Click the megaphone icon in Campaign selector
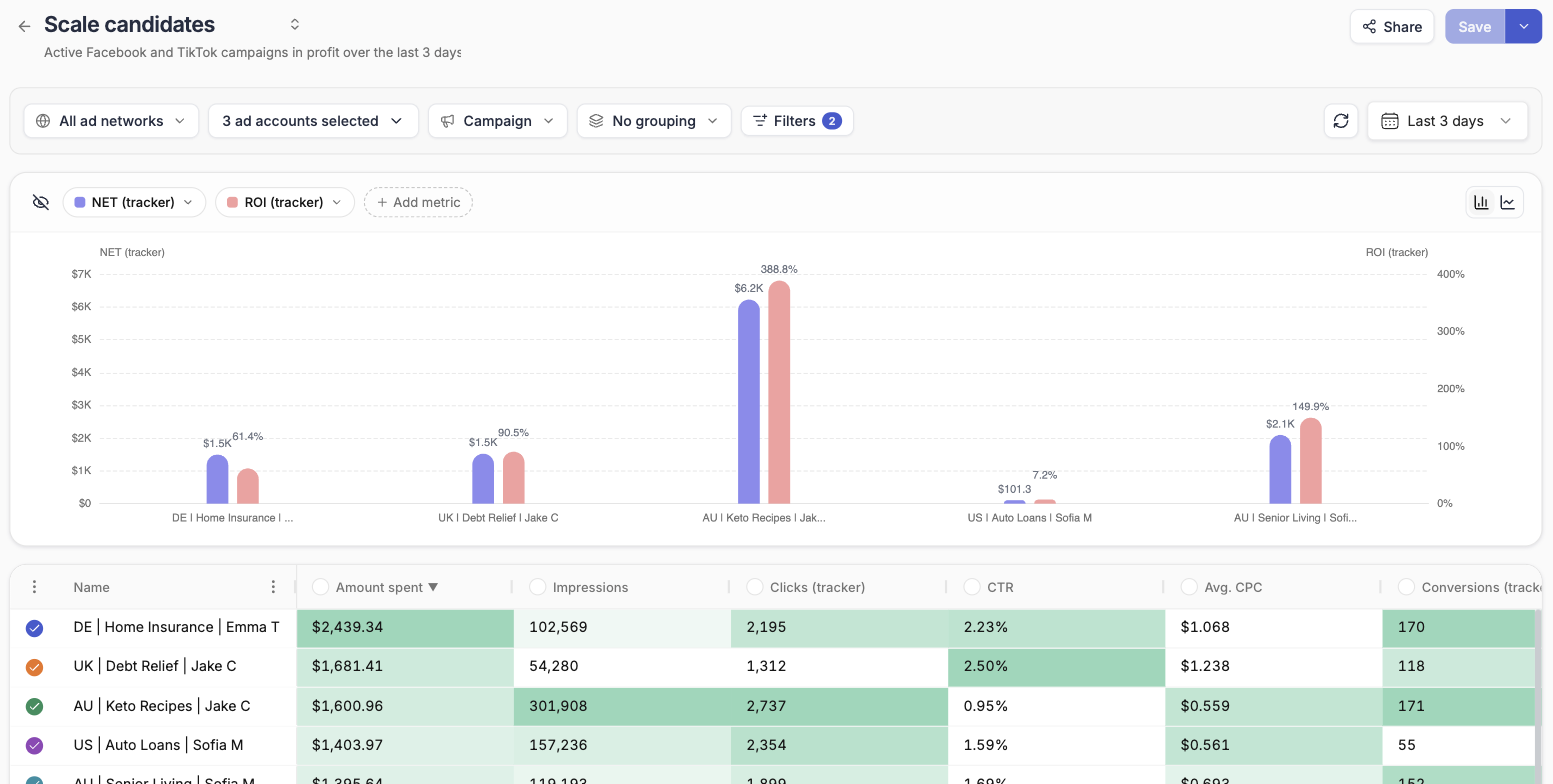Image resolution: width=1553 pixels, height=784 pixels. pyautogui.click(x=448, y=121)
